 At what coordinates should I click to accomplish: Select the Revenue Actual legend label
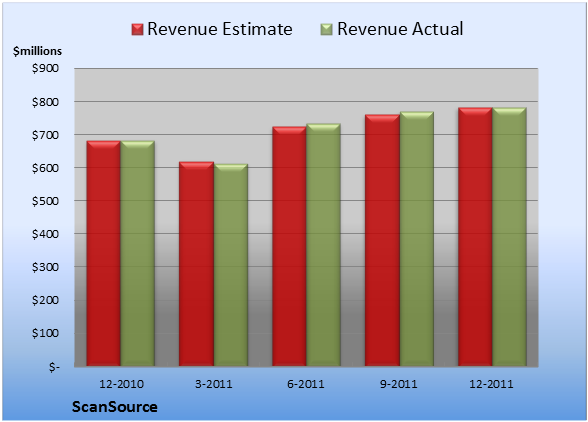point(400,29)
